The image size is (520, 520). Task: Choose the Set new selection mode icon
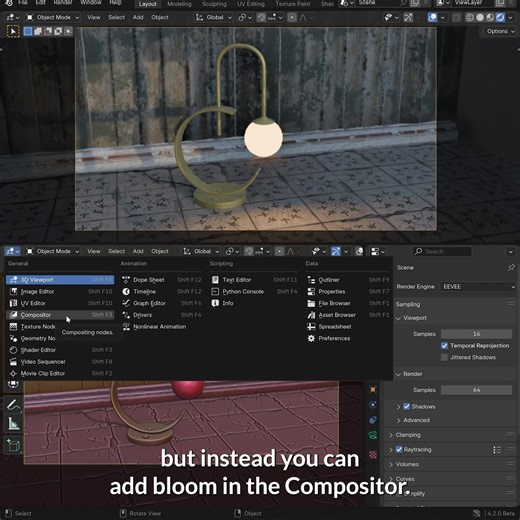(x=28, y=31)
